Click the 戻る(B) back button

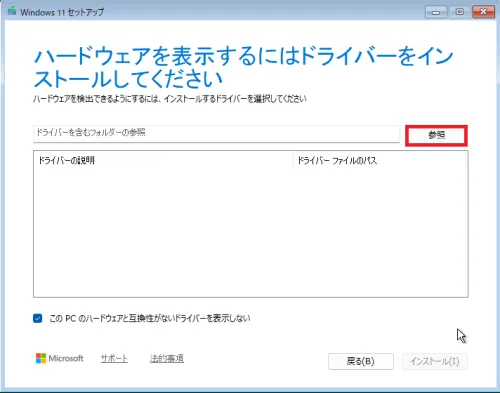[361, 361]
